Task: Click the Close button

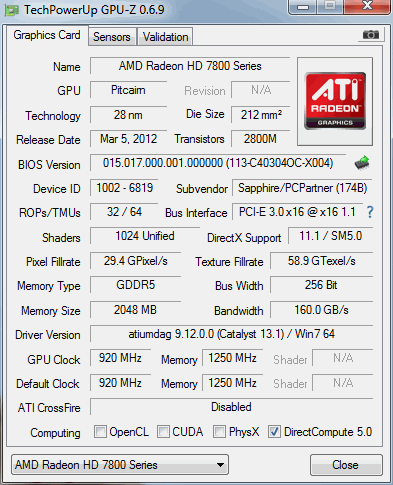Action: coord(346,465)
